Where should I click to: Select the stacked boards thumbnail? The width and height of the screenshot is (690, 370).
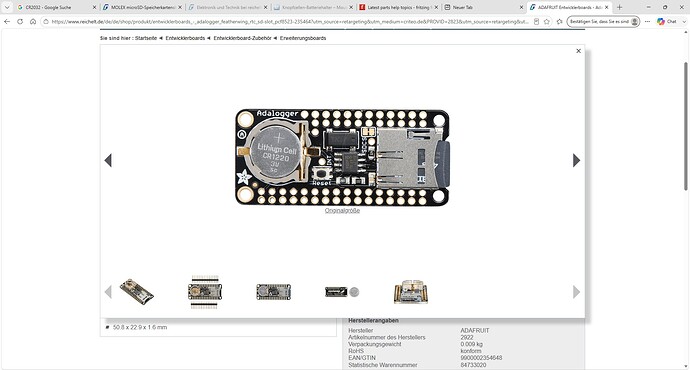coord(411,292)
